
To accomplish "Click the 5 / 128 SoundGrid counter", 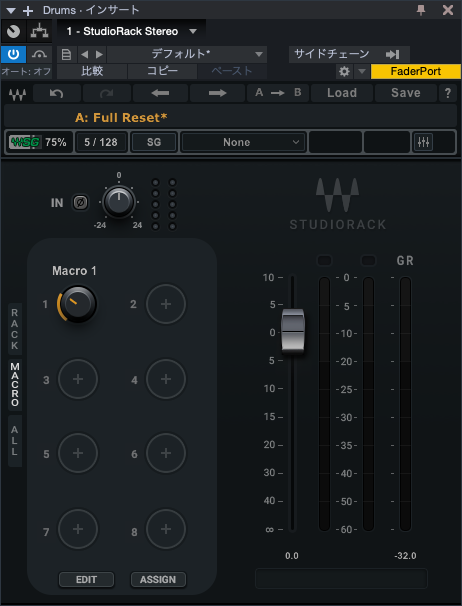I will 101,142.
